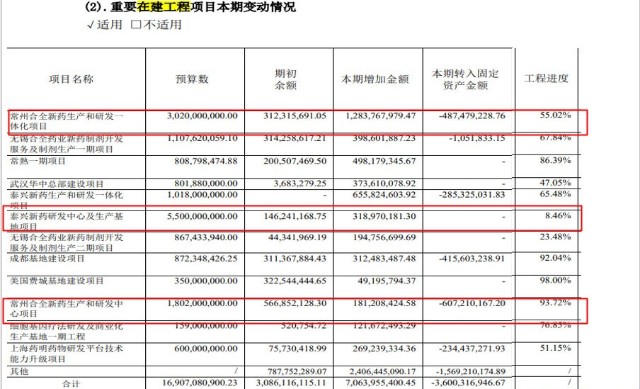Tick the 不适用 checkbox

point(136,25)
